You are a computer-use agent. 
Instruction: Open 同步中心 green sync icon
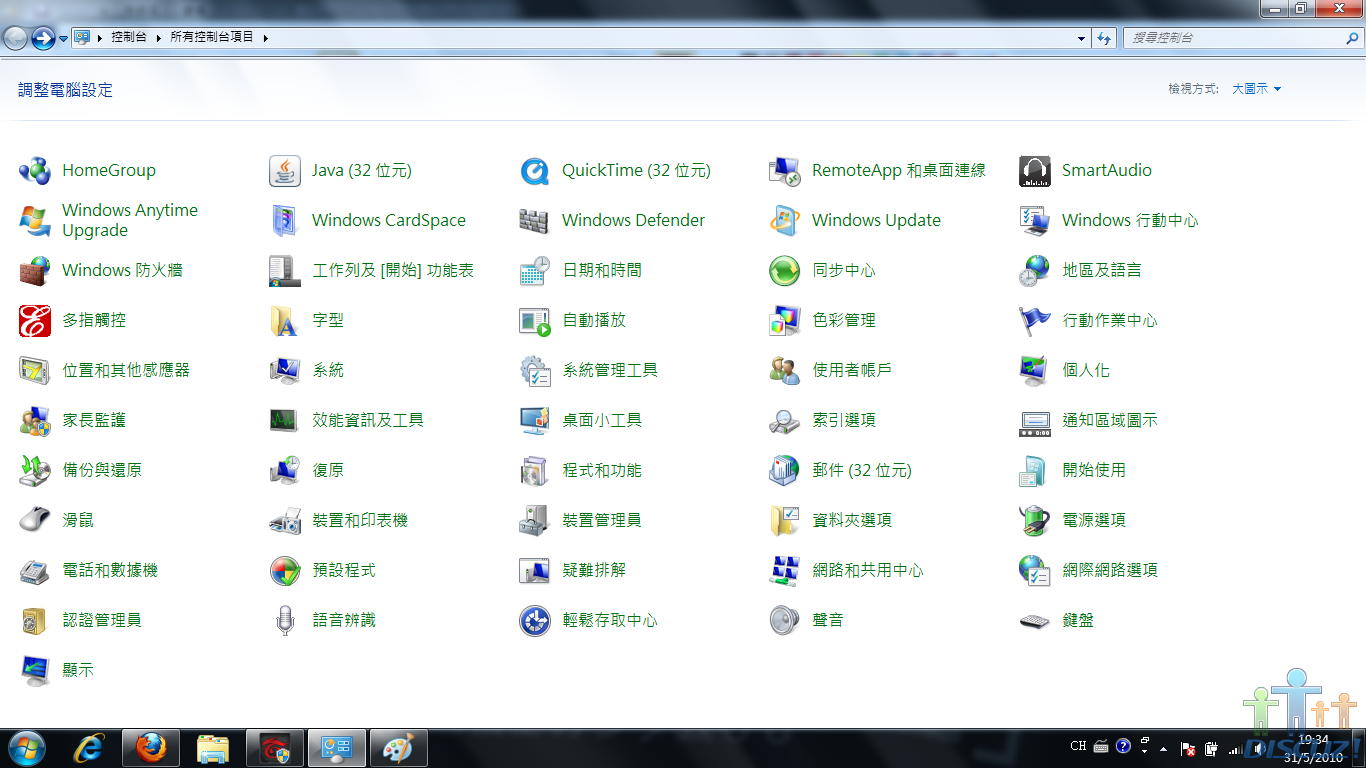785,271
